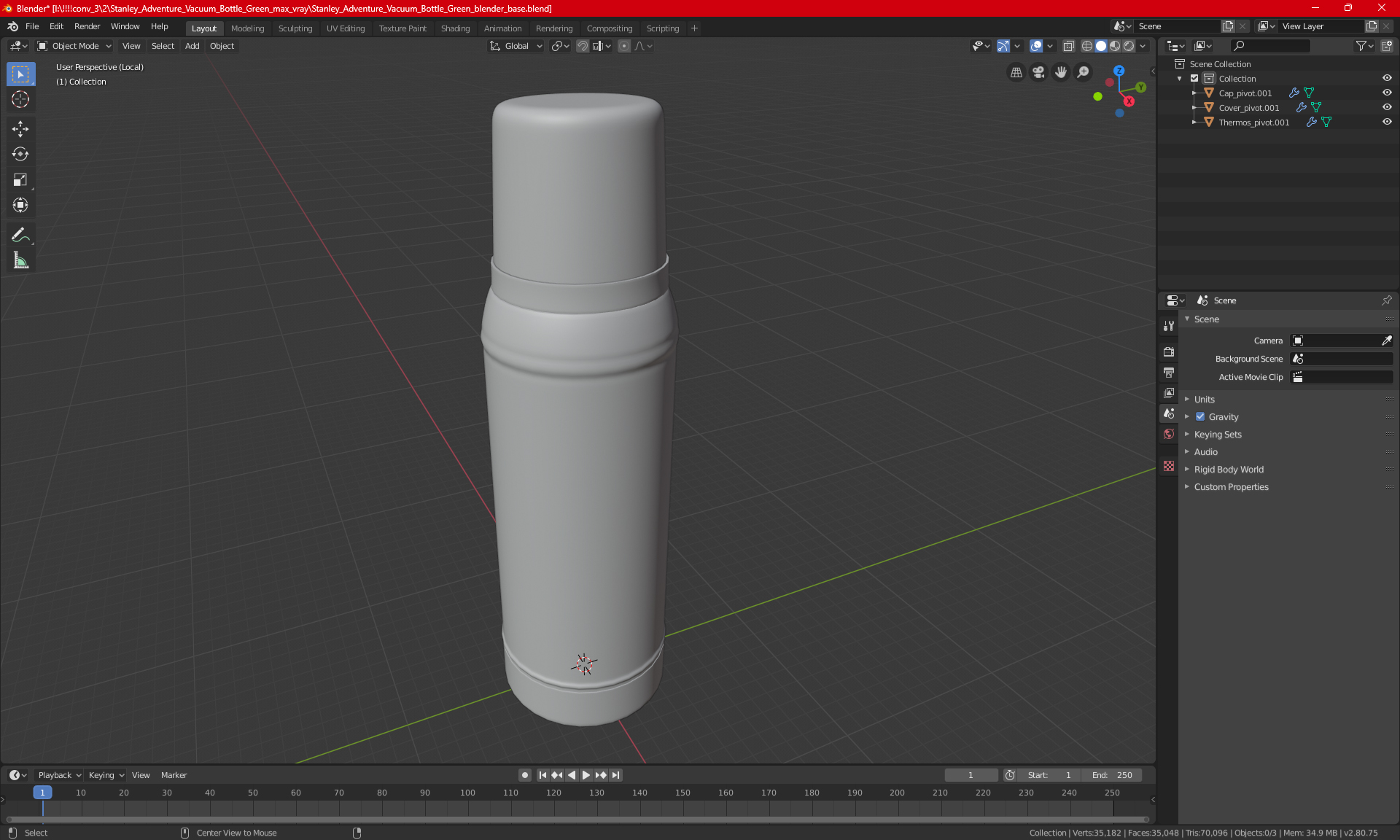Select the Cursor tool
This screenshot has width=1400, height=840.
point(20,100)
